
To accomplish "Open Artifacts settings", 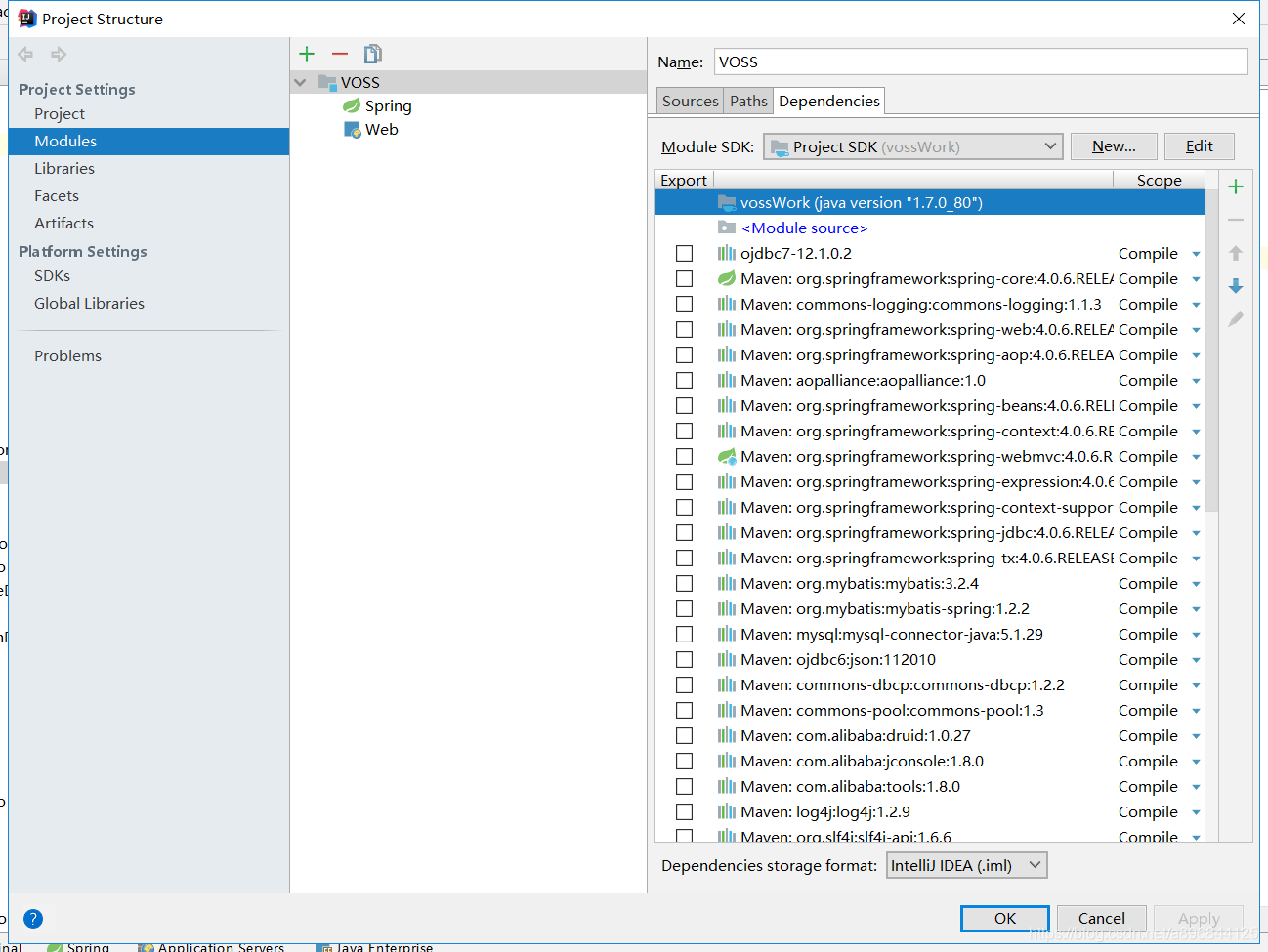I will [63, 223].
